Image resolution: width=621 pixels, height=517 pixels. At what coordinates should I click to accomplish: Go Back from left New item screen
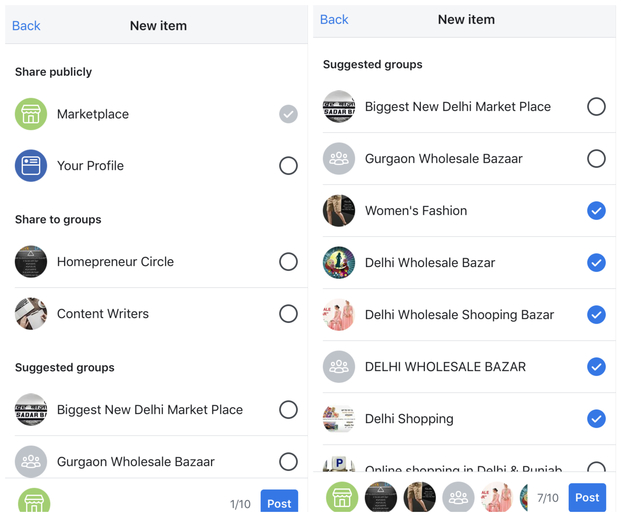point(26,26)
